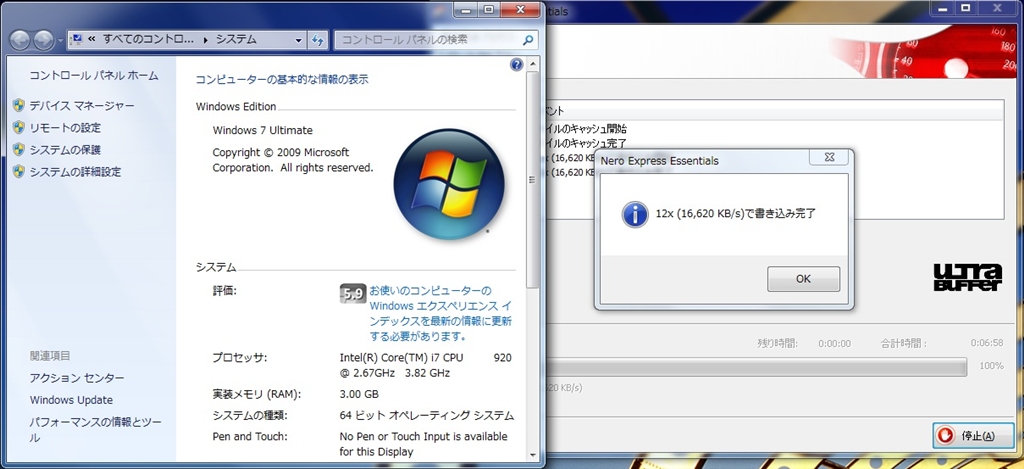Screen dimensions: 1024x469
Task: Click the No Pen or Touch Input text
Action: pos(424,444)
